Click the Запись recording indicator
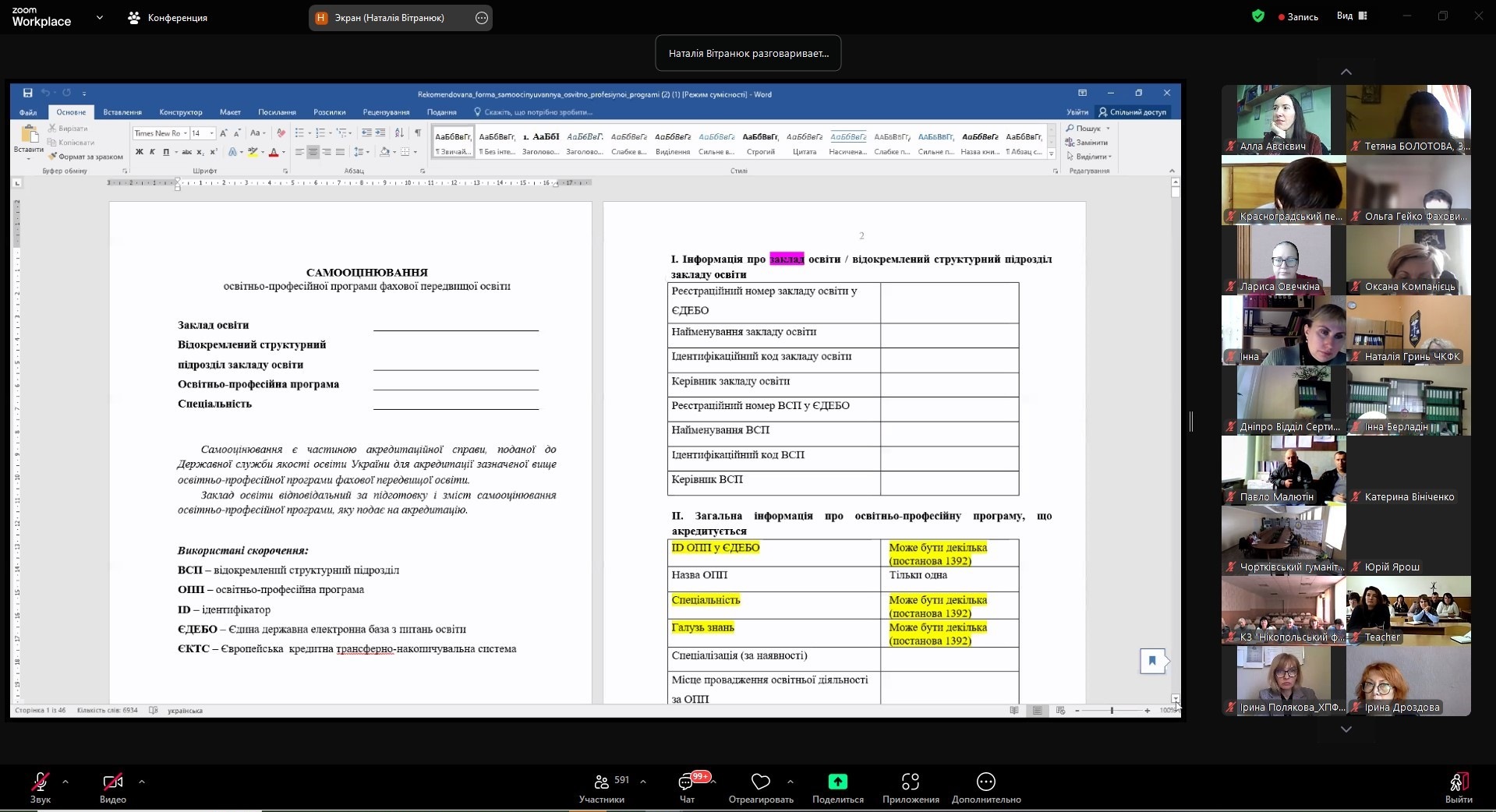This screenshot has height=812, width=1496. click(1298, 16)
